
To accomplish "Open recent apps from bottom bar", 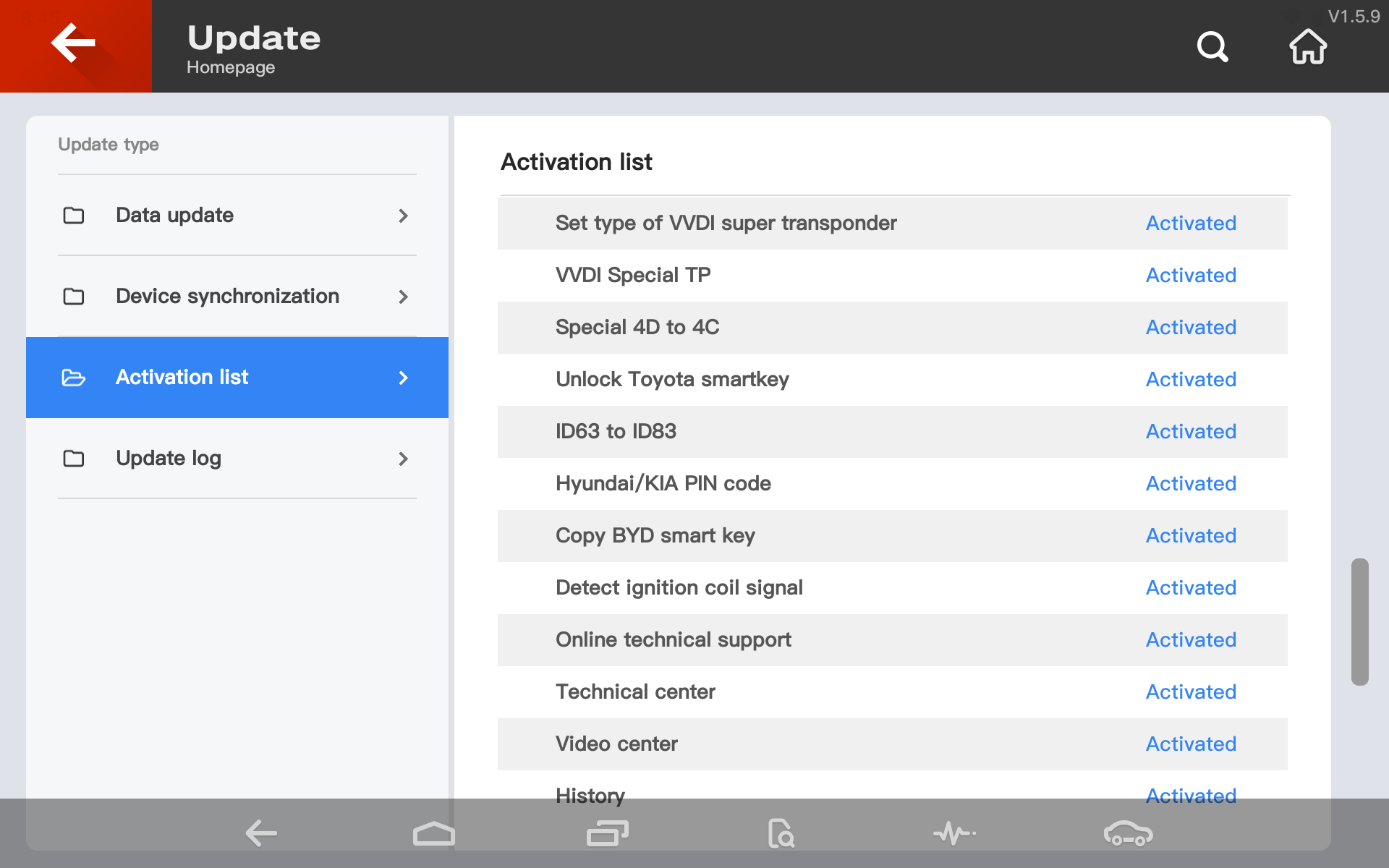I will pos(607,833).
